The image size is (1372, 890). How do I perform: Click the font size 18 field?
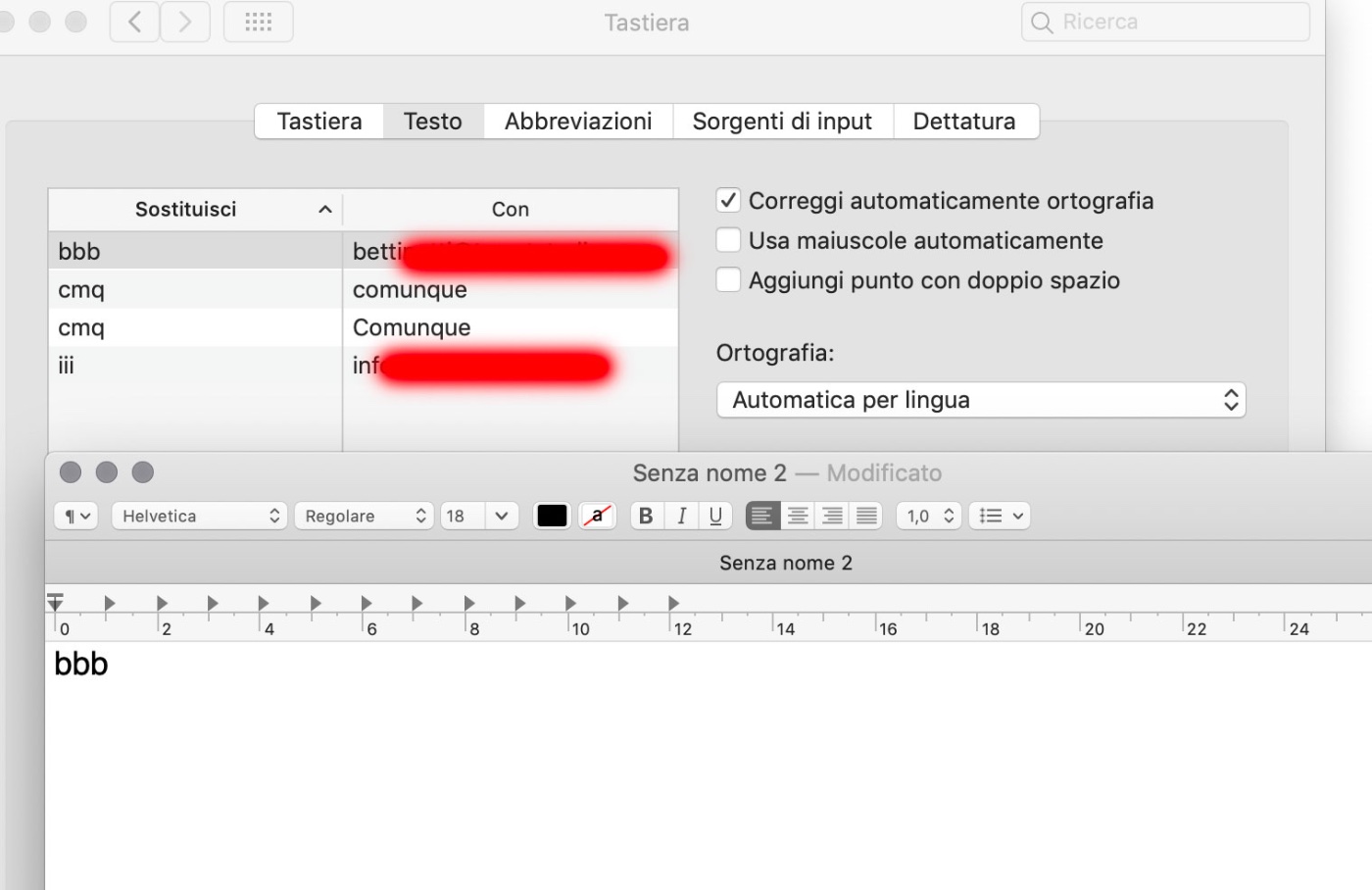click(462, 516)
